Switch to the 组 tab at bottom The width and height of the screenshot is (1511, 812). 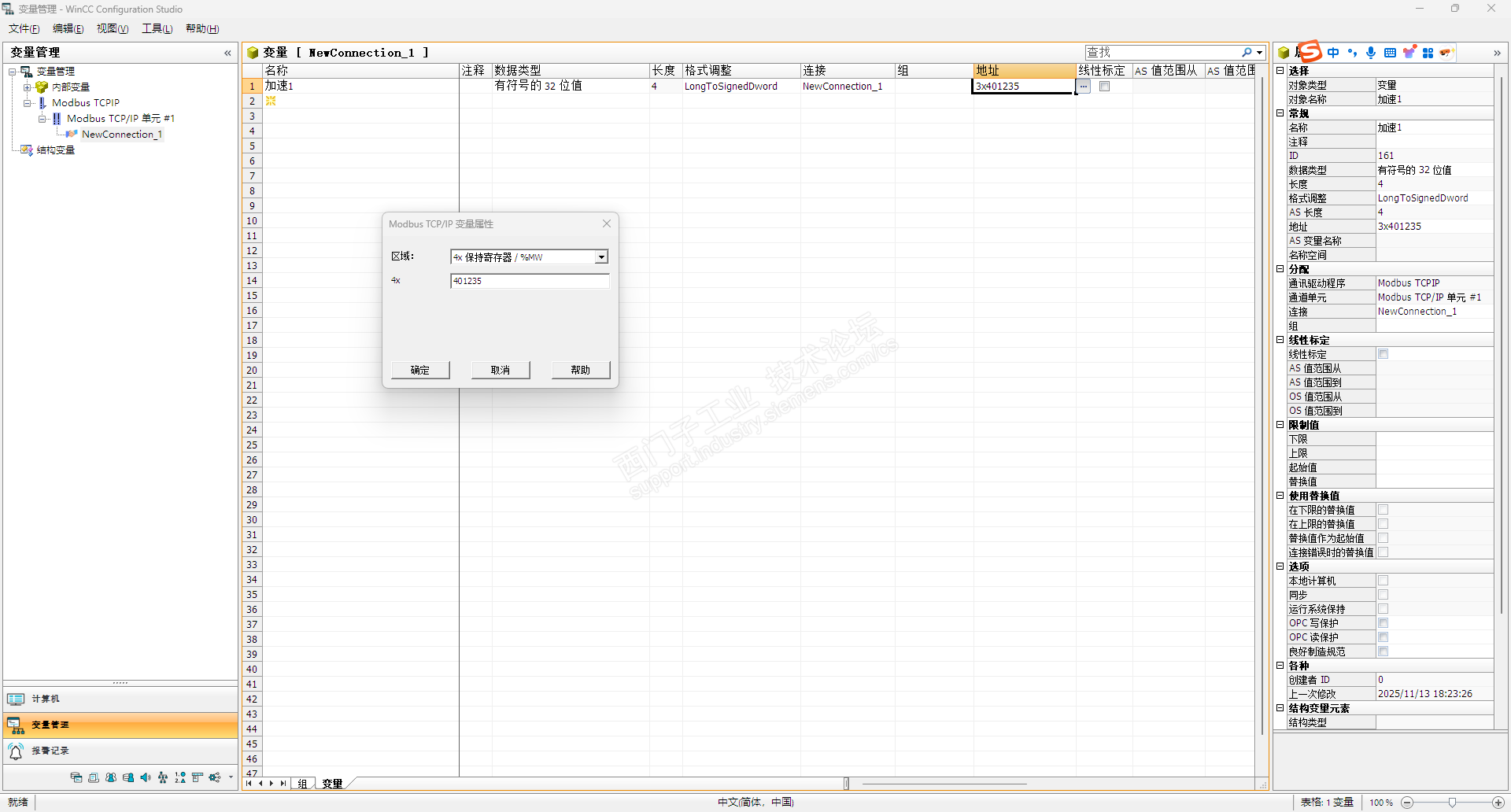302,784
